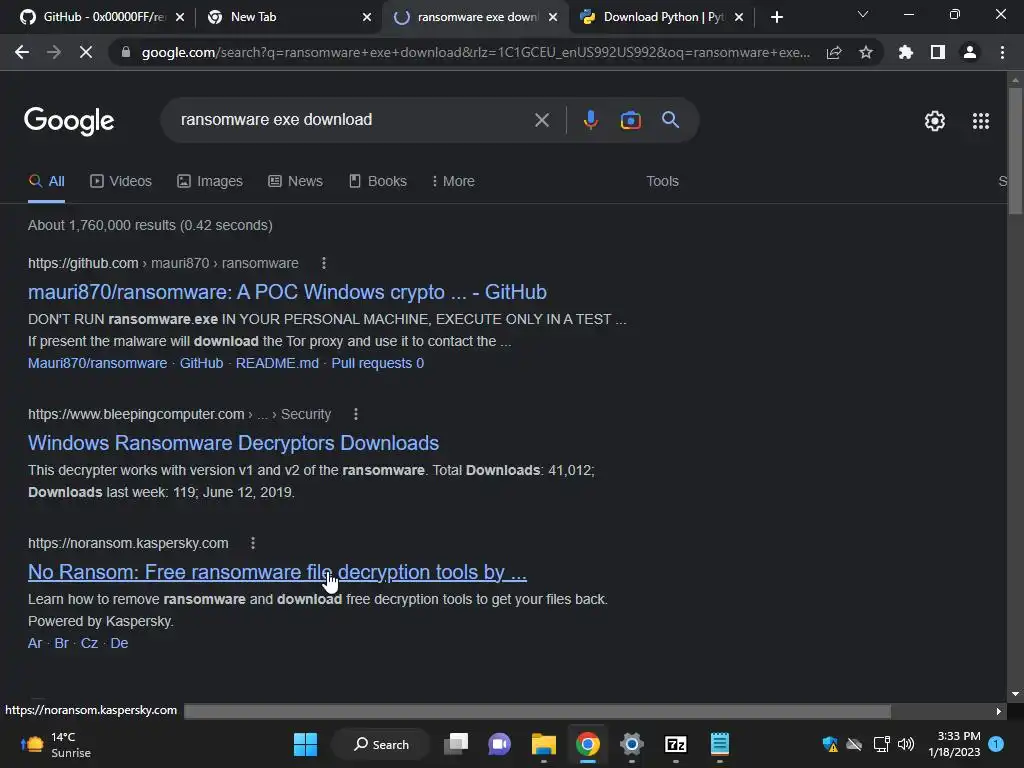The image size is (1024, 768).
Task: Open the Chat app on the taskbar
Action: [500, 744]
